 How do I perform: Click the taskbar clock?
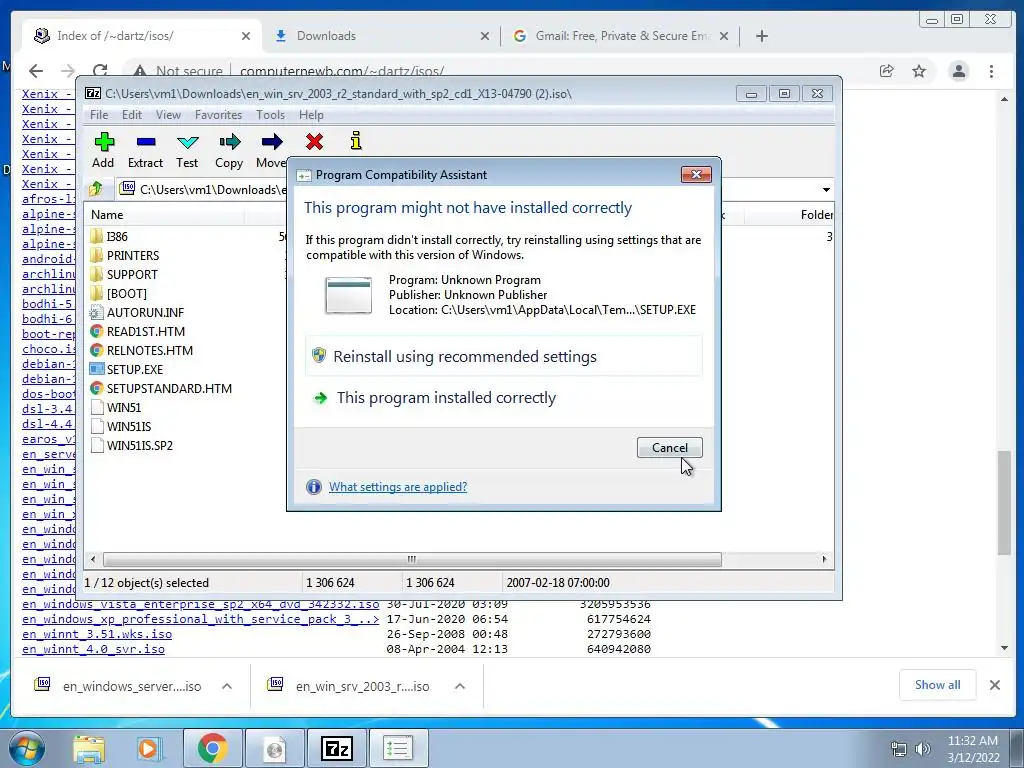click(972, 749)
